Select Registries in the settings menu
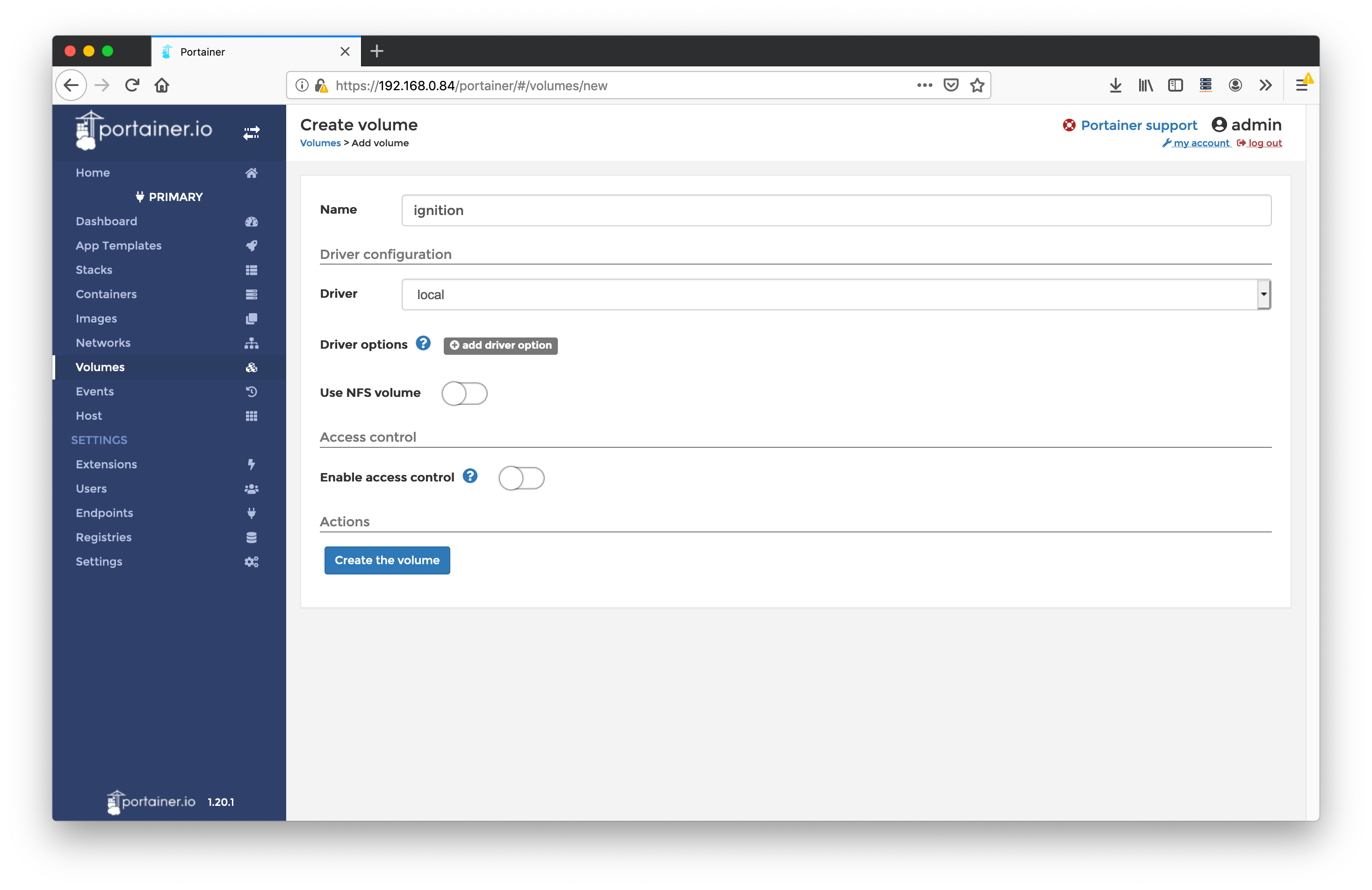The image size is (1372, 890). point(104,537)
